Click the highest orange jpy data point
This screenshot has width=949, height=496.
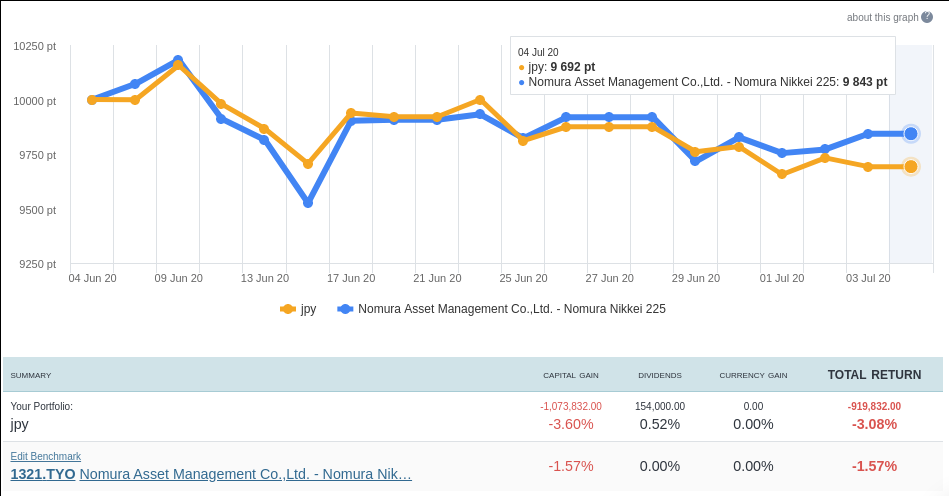pos(178,65)
